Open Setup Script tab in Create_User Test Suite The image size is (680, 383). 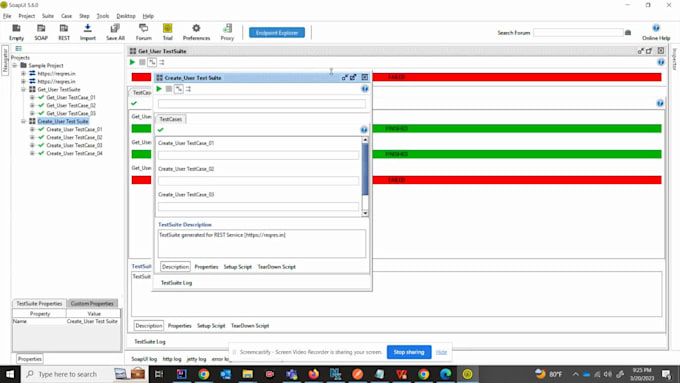click(237, 267)
